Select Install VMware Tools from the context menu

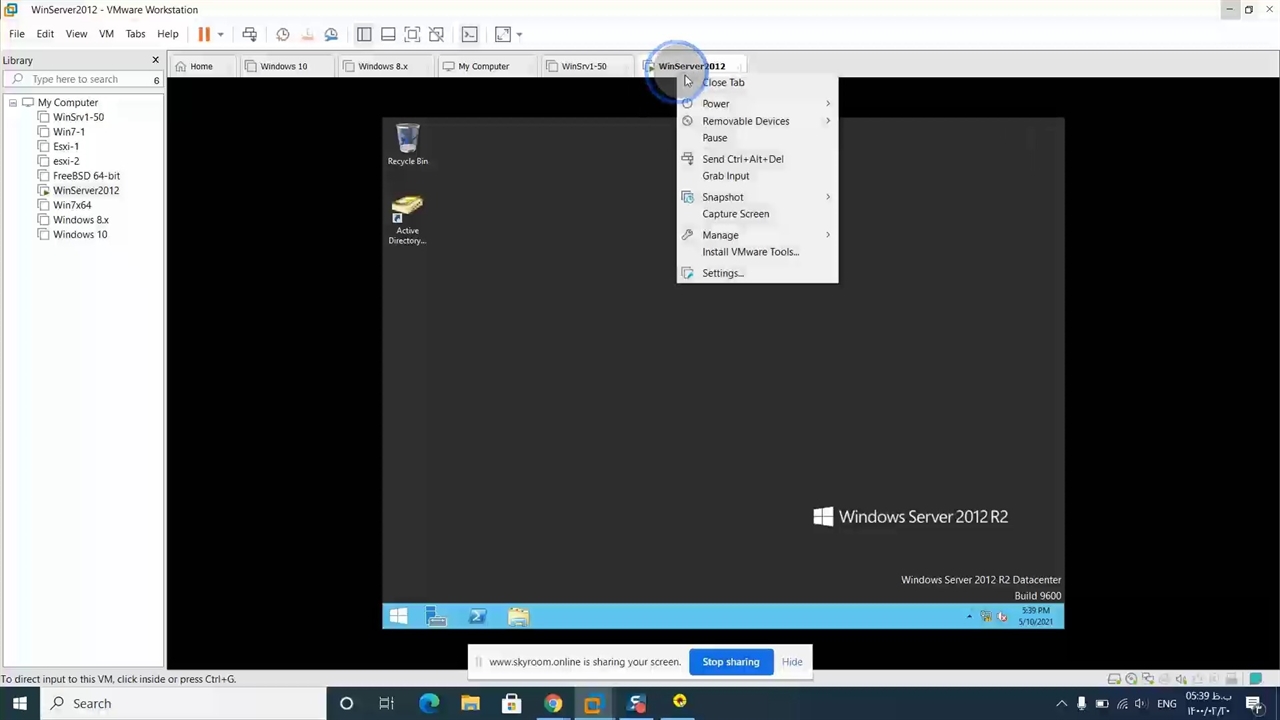click(x=750, y=252)
